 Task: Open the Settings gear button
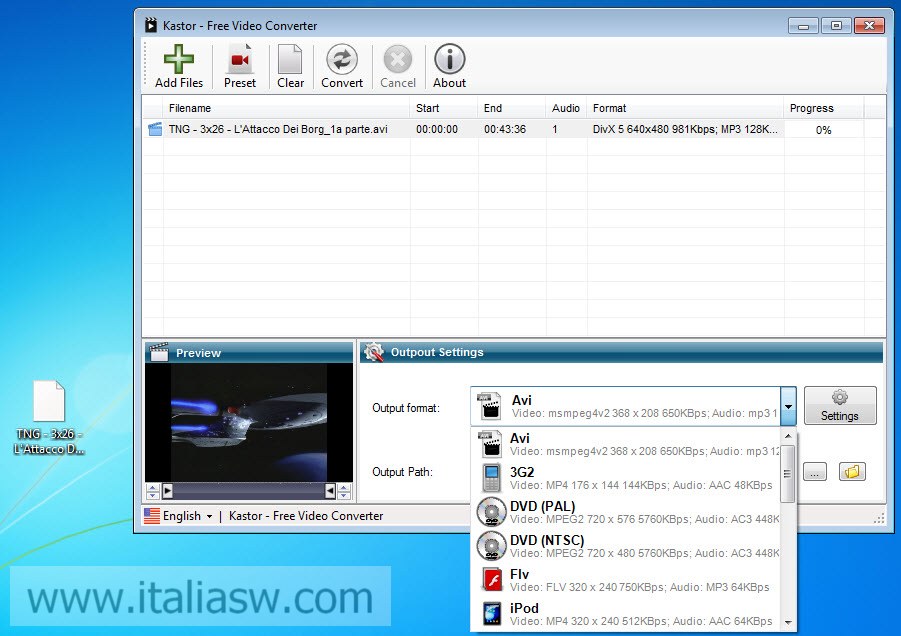[x=840, y=406]
